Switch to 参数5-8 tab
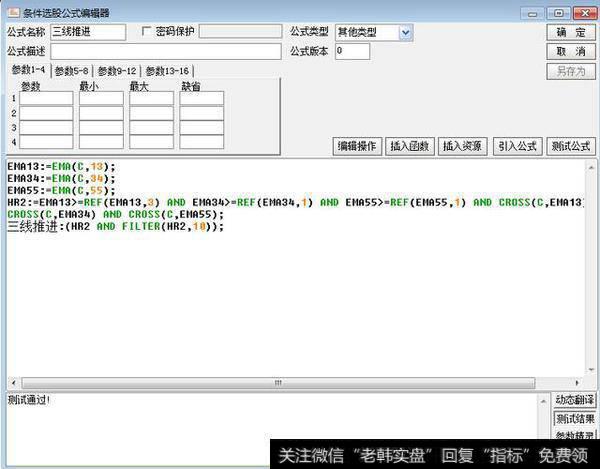Image resolution: width=600 pixels, height=469 pixels. click(72, 71)
